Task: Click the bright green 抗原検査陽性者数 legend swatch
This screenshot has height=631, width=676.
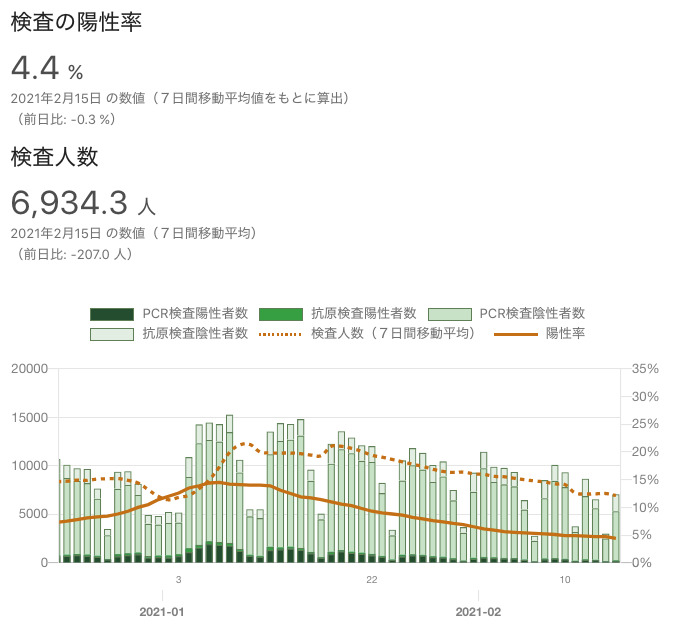Action: pyautogui.click(x=279, y=314)
